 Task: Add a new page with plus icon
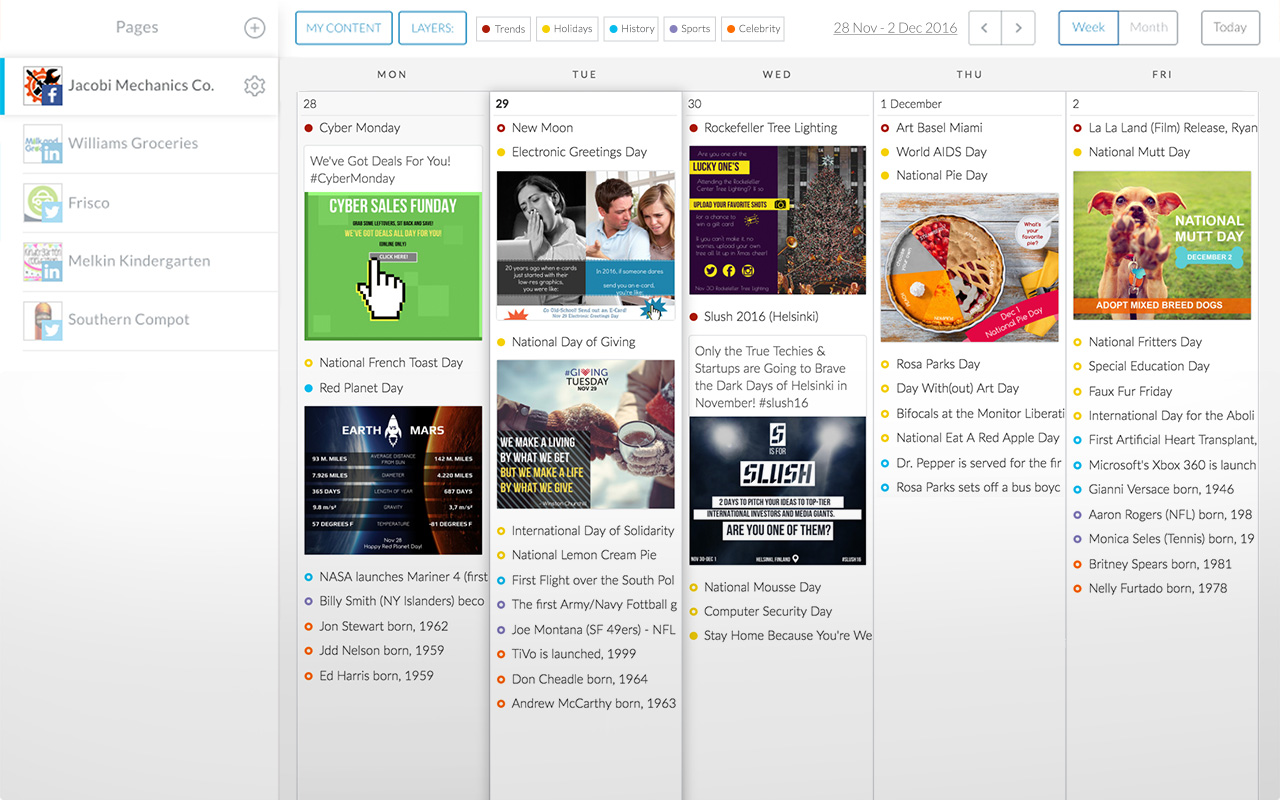click(255, 28)
